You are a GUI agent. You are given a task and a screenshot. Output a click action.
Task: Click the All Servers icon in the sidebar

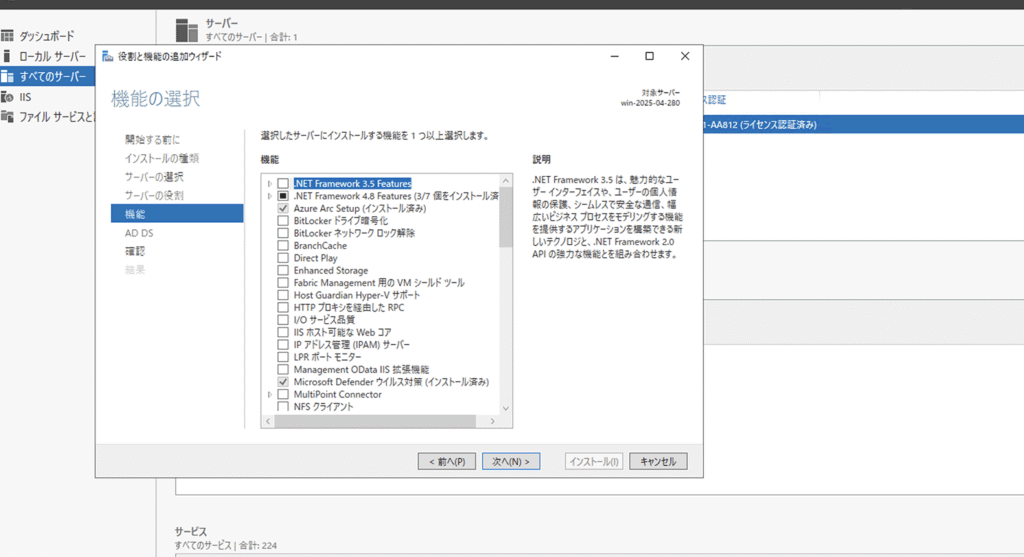[7, 76]
